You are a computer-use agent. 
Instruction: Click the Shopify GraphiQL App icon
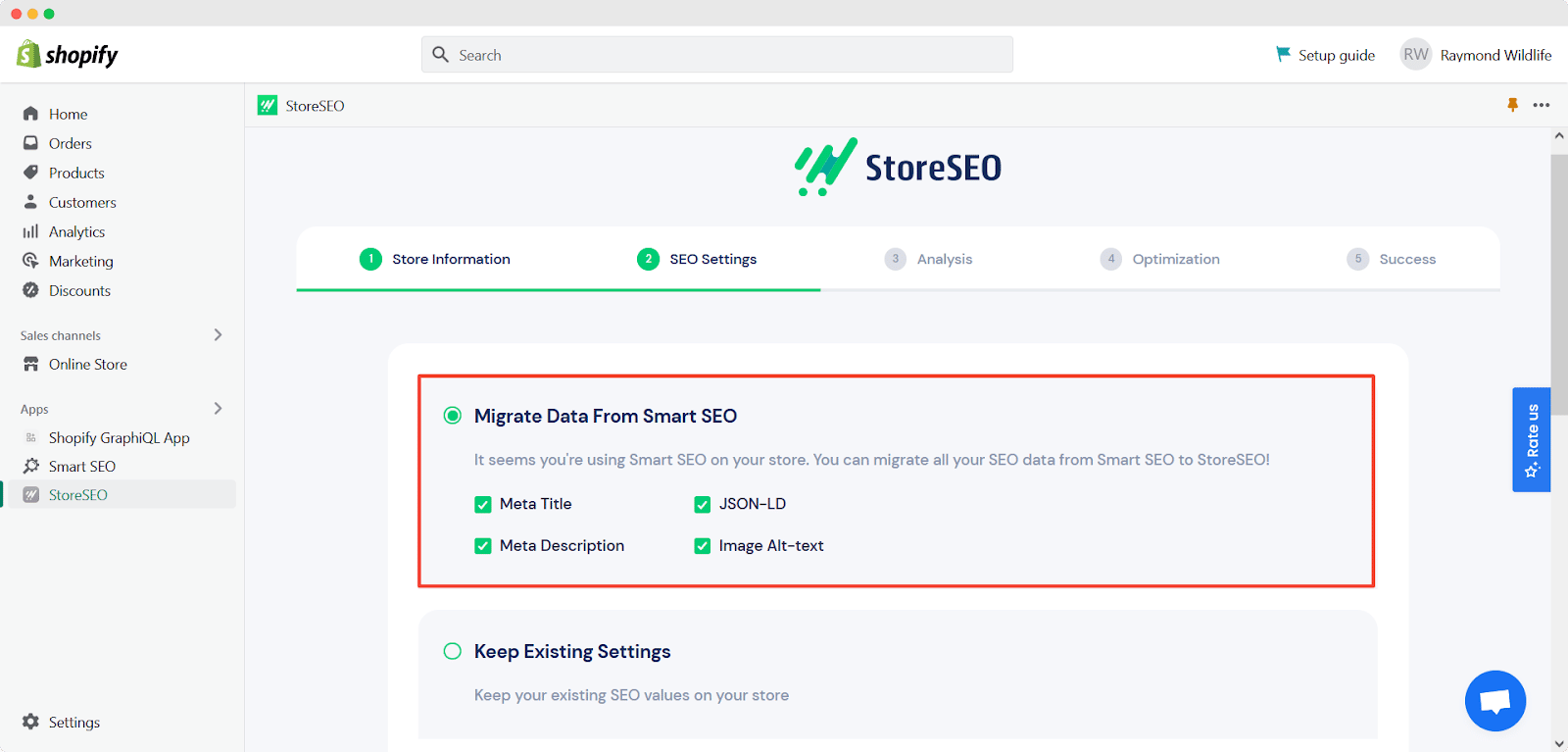click(x=30, y=437)
